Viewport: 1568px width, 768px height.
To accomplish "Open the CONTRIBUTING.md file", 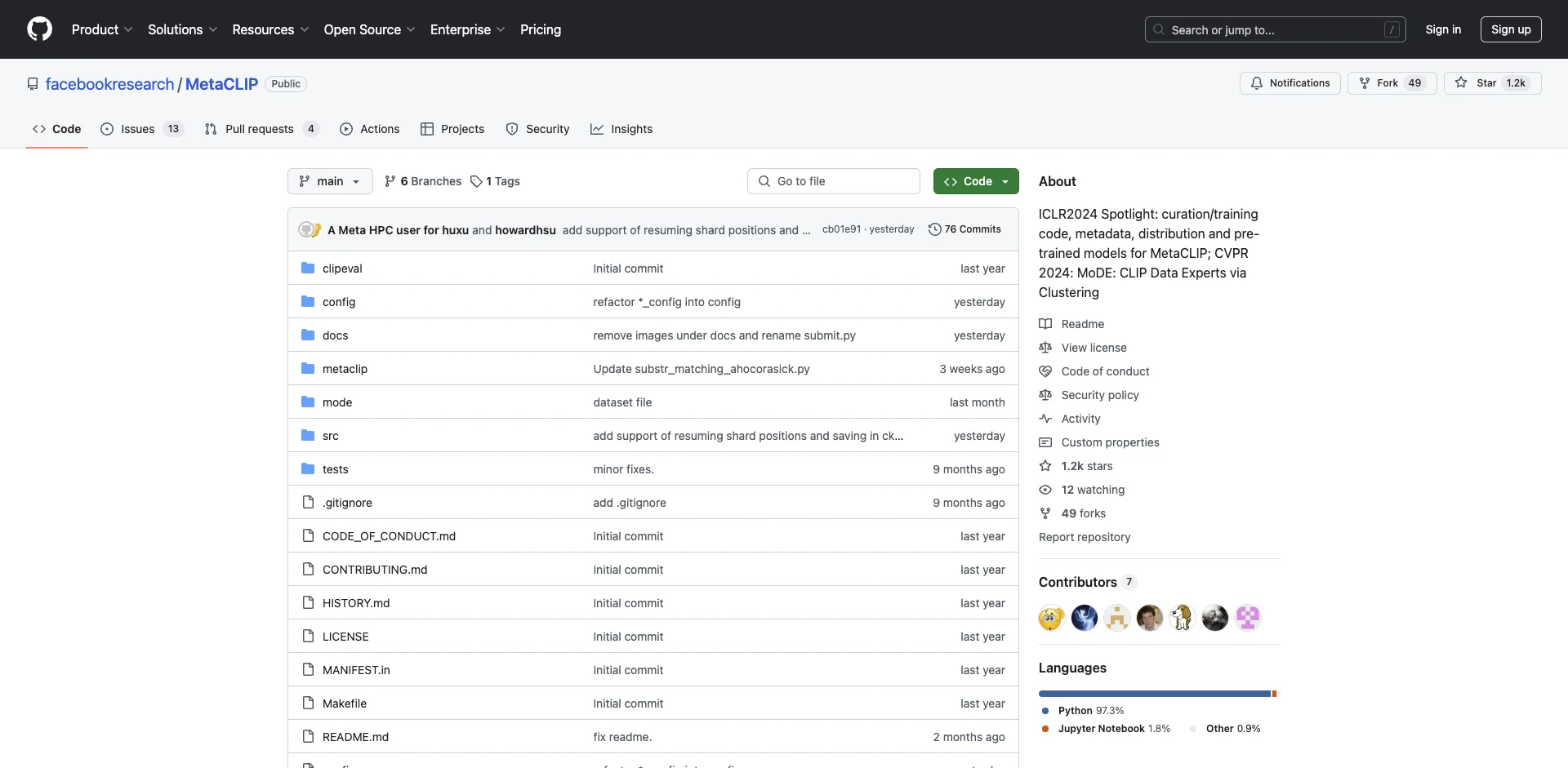I will click(x=375, y=570).
